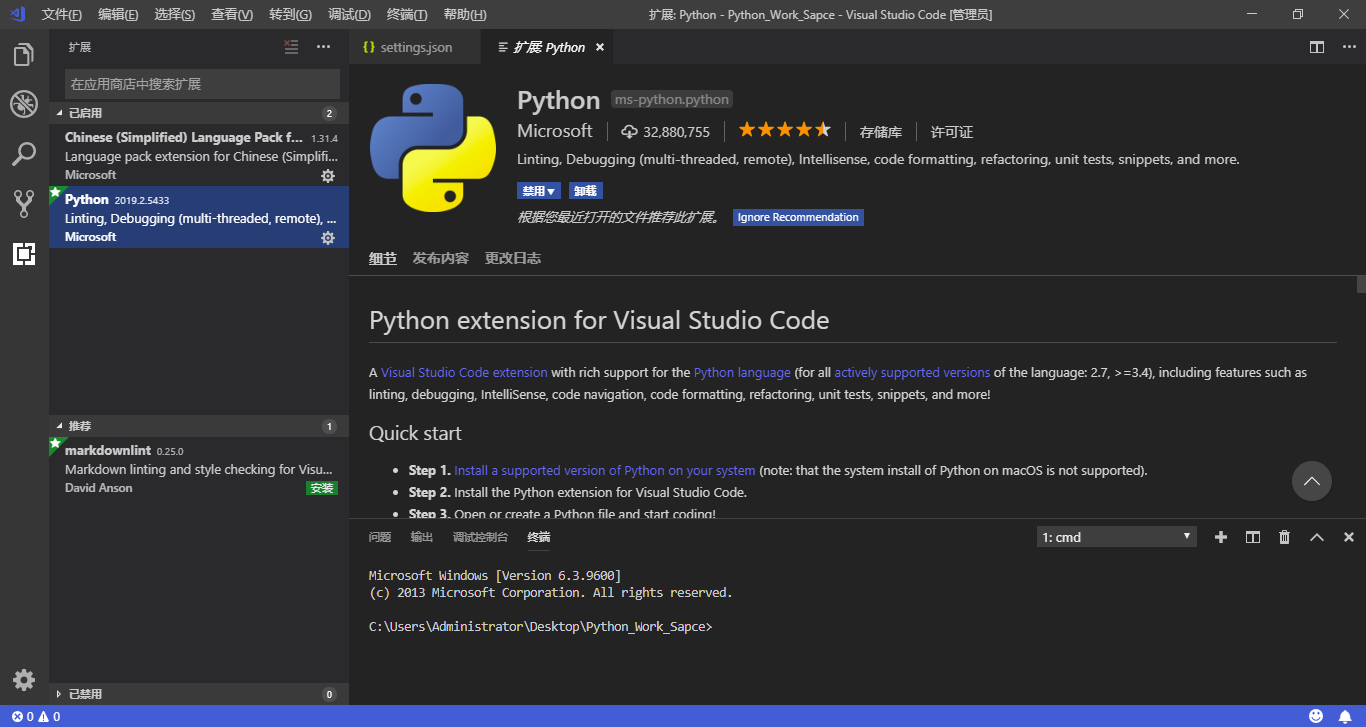The image size is (1366, 727).
Task: Open the 调试(D) menu
Action: [x=349, y=14]
